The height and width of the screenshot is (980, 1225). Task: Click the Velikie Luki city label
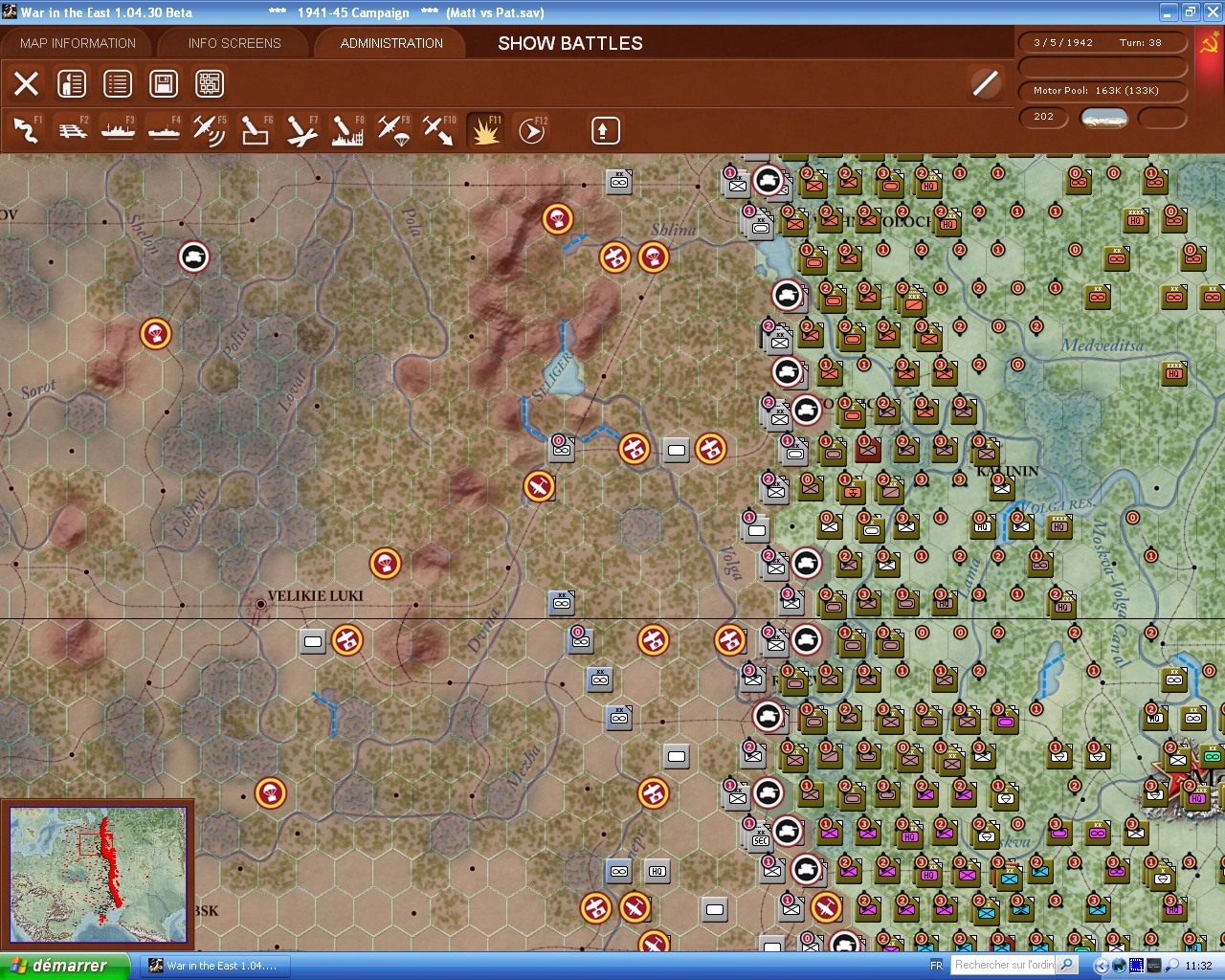click(315, 595)
